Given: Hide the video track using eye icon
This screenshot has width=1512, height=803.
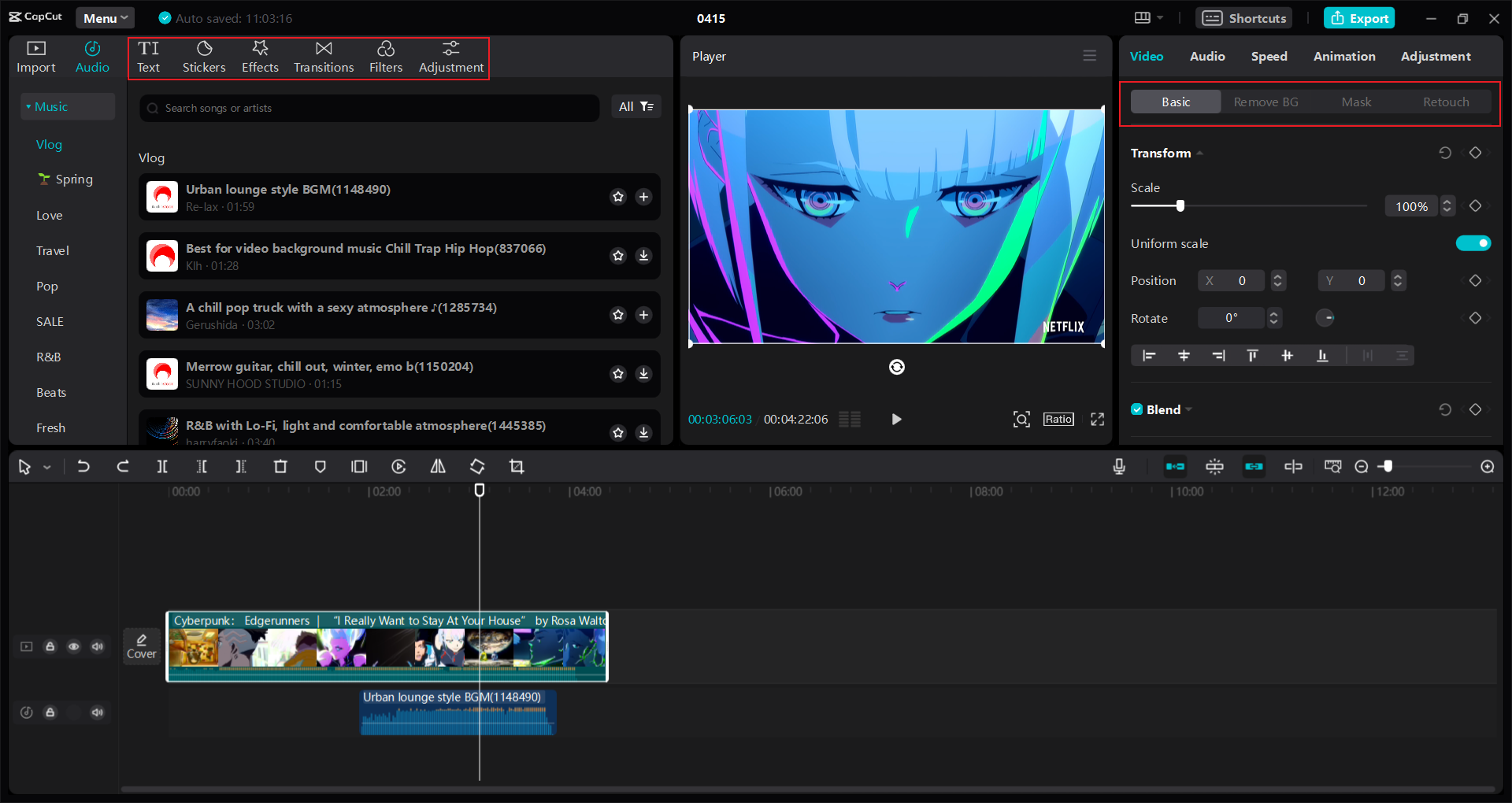Looking at the screenshot, I should pyautogui.click(x=73, y=646).
